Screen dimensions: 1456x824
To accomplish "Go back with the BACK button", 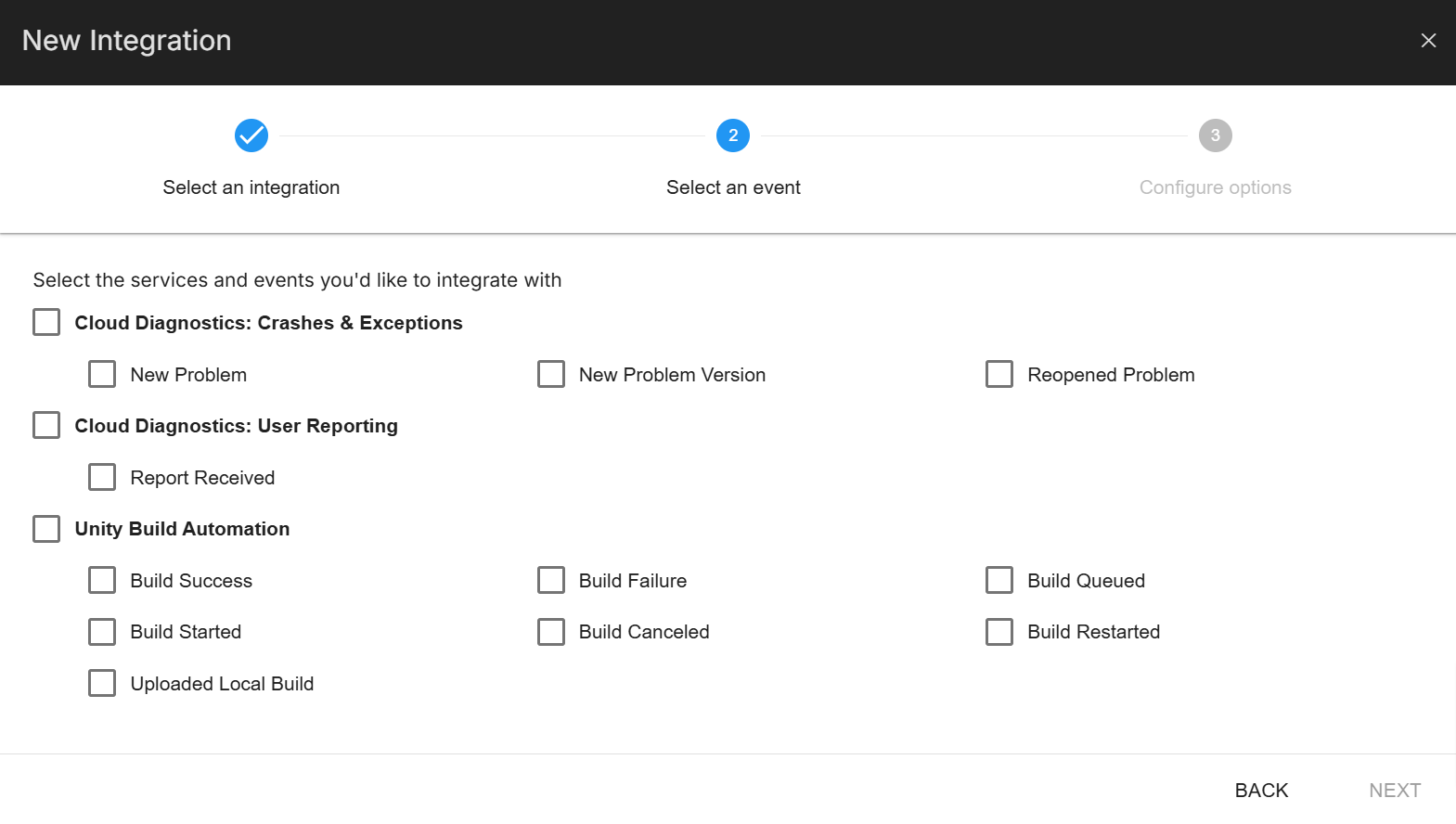I will tap(1261, 791).
